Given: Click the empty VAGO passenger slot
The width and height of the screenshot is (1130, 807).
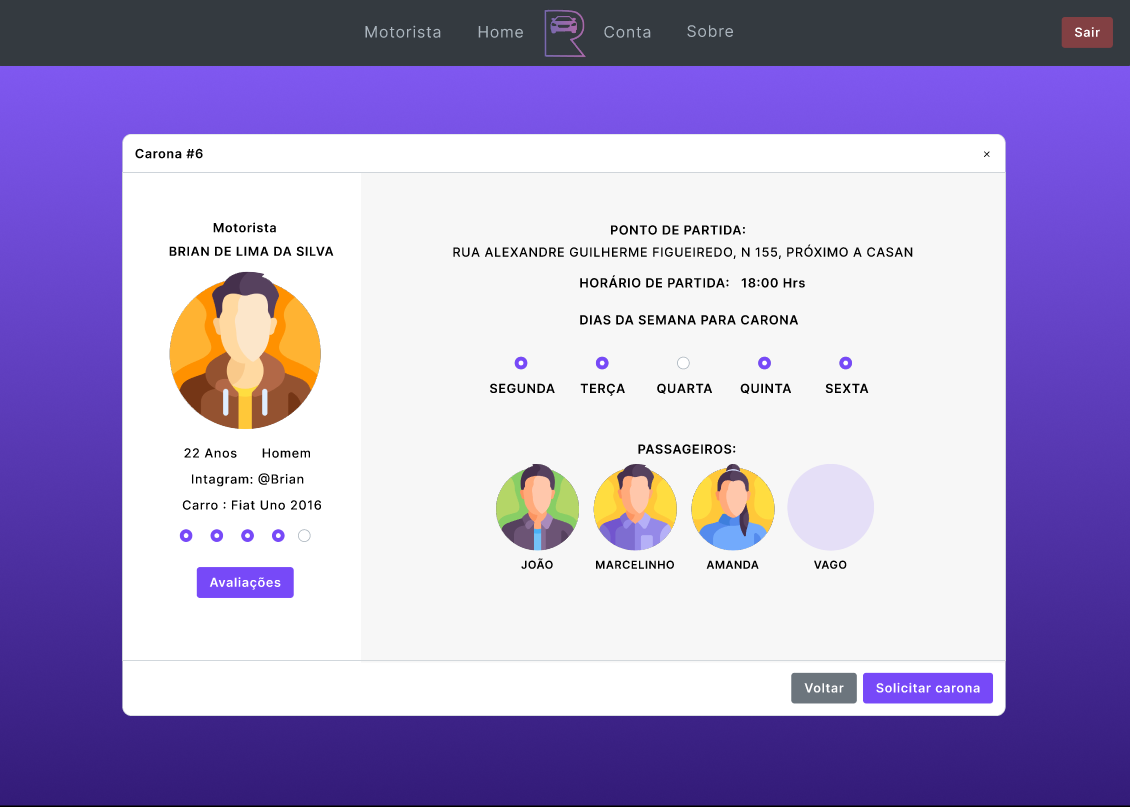Looking at the screenshot, I should [830, 508].
